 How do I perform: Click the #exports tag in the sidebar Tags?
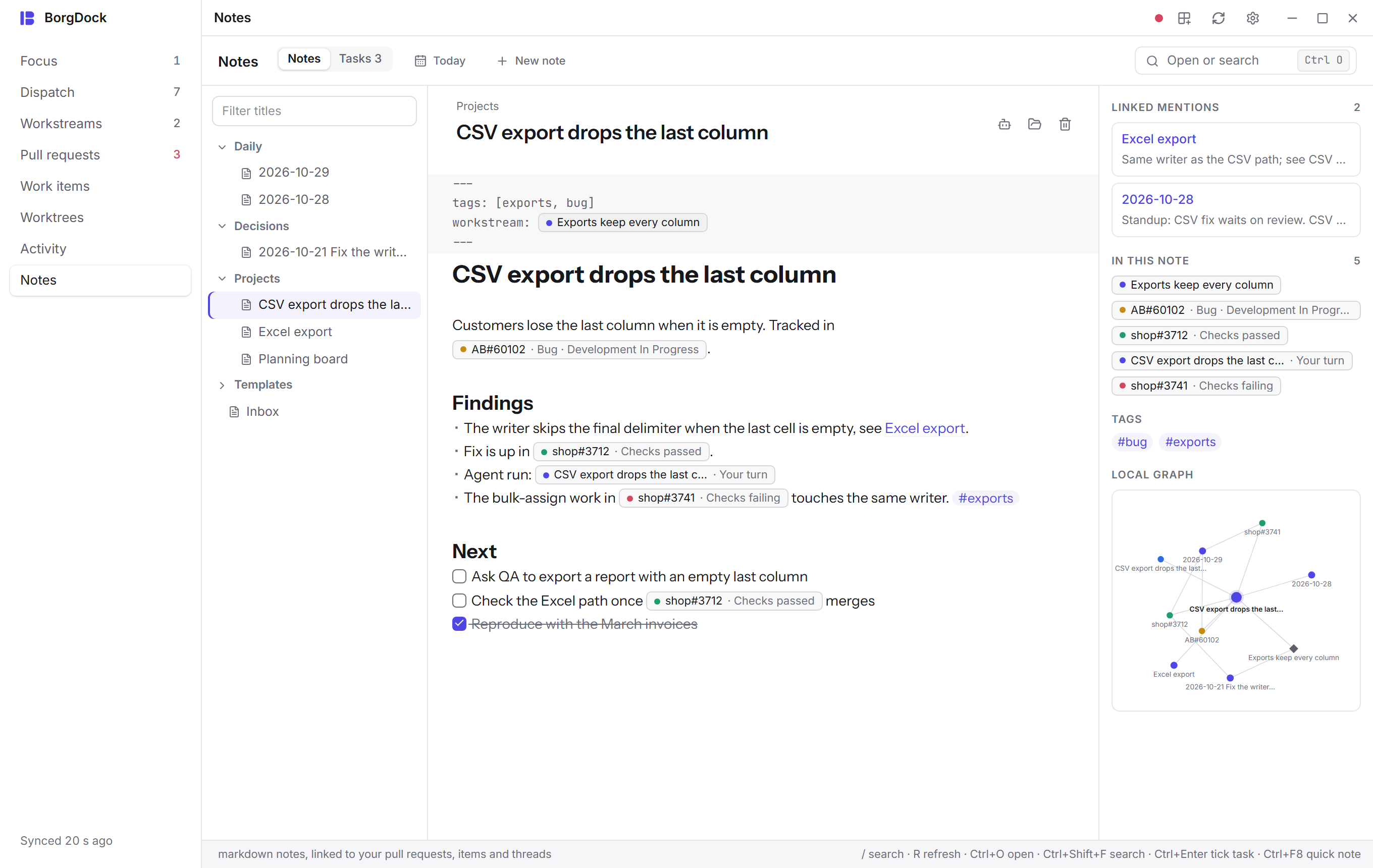1190,442
